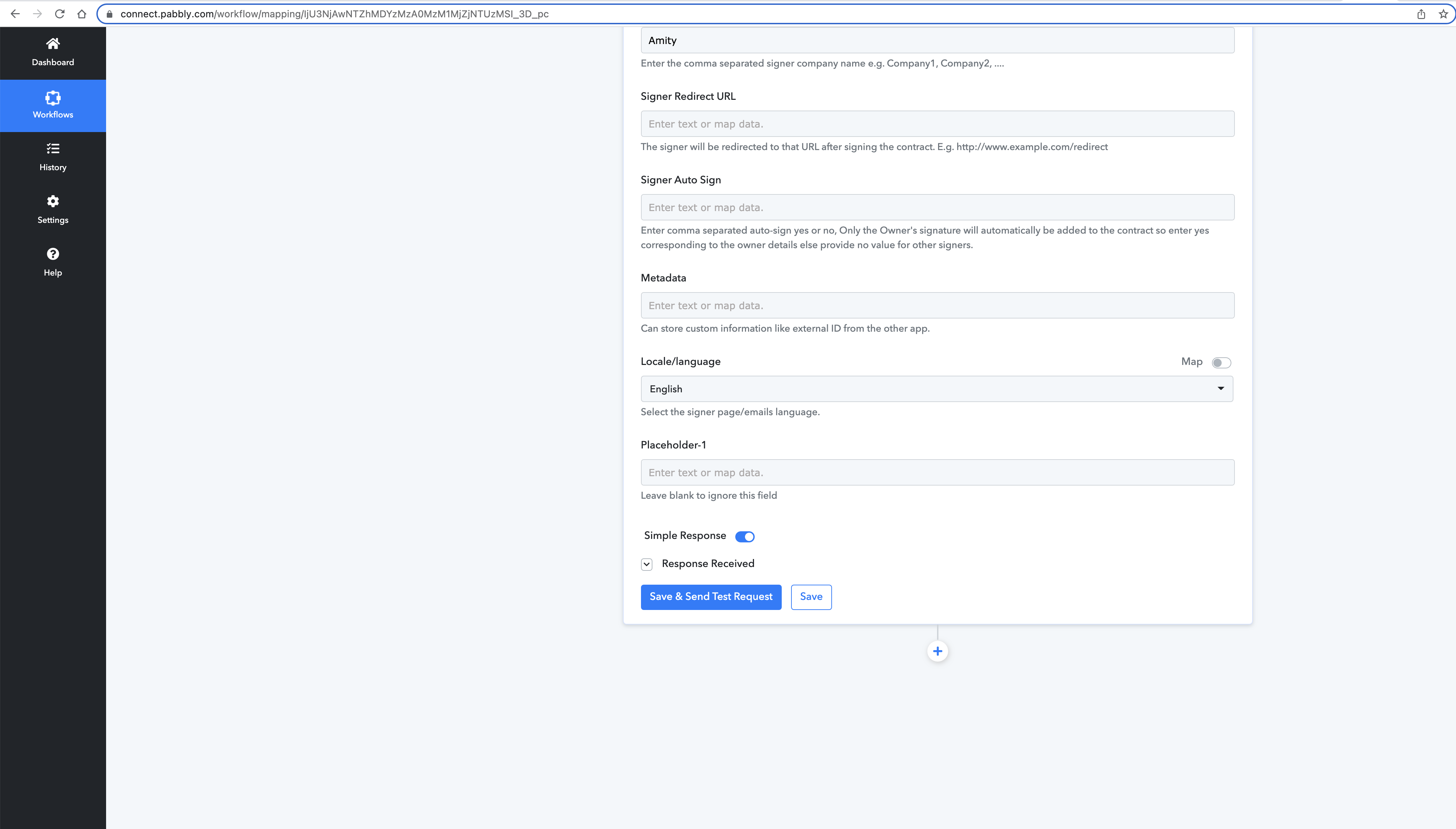Focus the Signer Auto Sign field
1456x829 pixels.
click(x=937, y=207)
